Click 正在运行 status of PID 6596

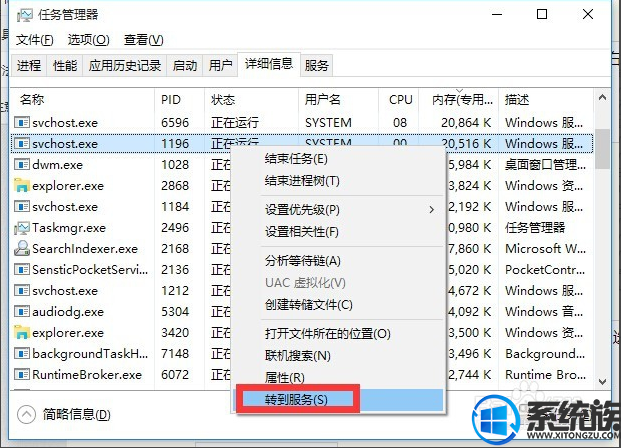tap(235, 123)
